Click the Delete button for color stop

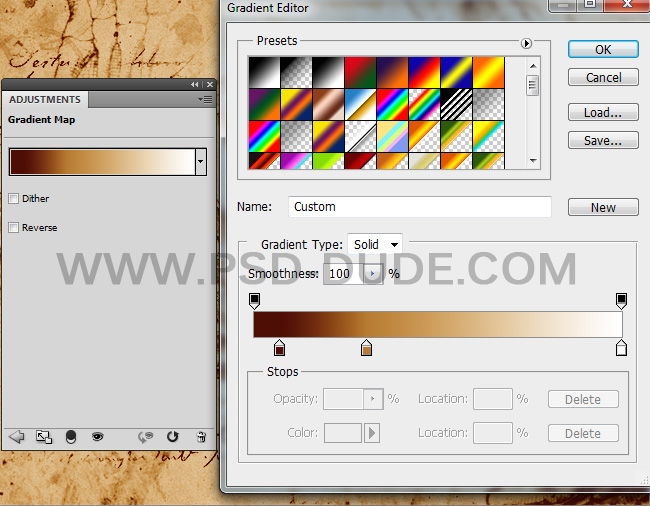point(583,433)
